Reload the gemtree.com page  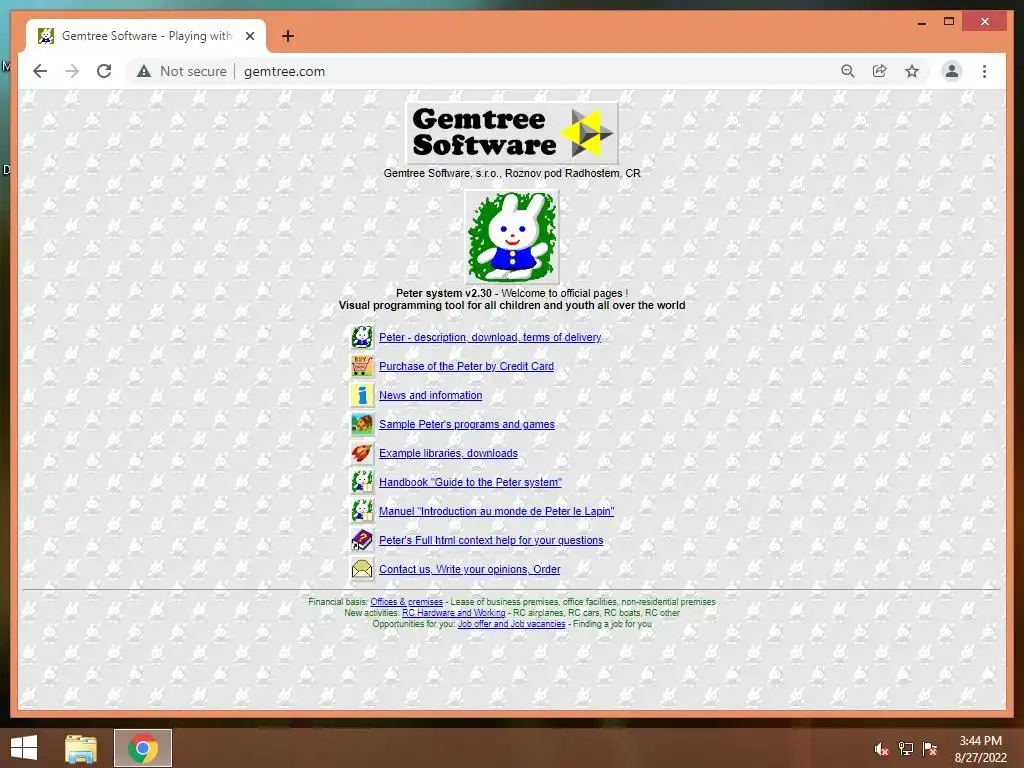[x=104, y=71]
